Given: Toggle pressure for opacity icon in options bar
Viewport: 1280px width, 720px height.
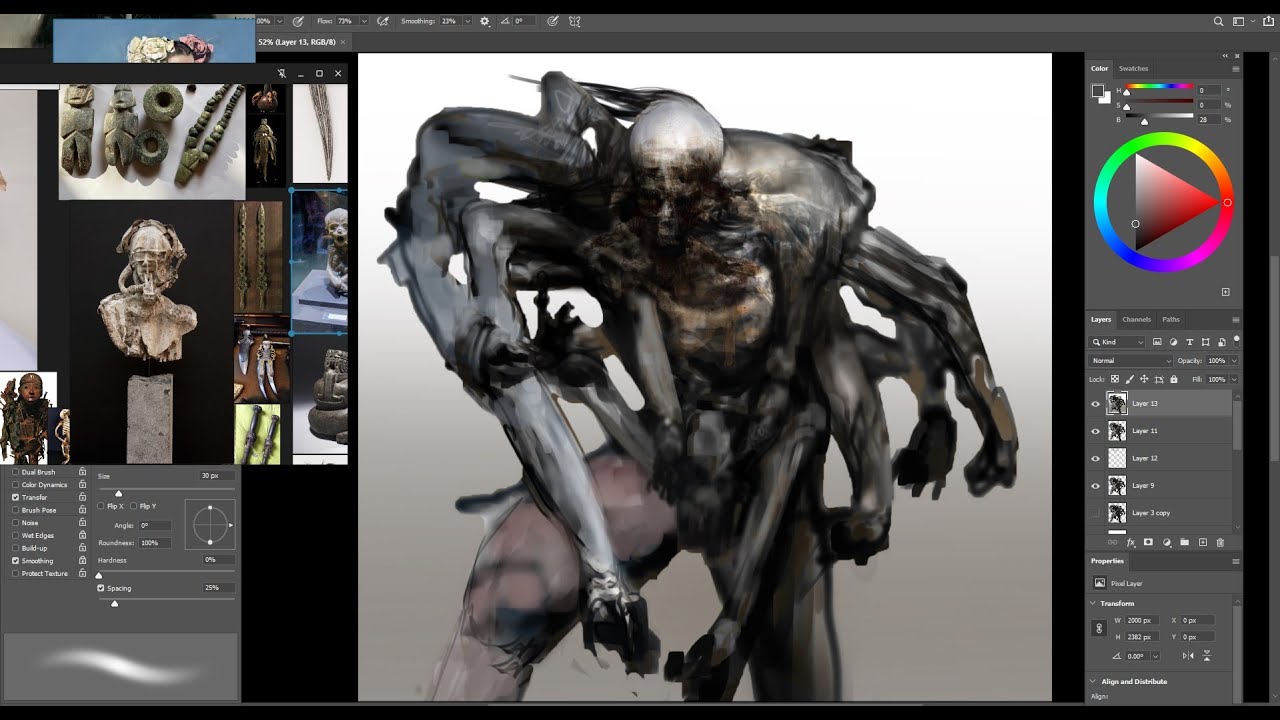Looking at the screenshot, I should [x=298, y=21].
